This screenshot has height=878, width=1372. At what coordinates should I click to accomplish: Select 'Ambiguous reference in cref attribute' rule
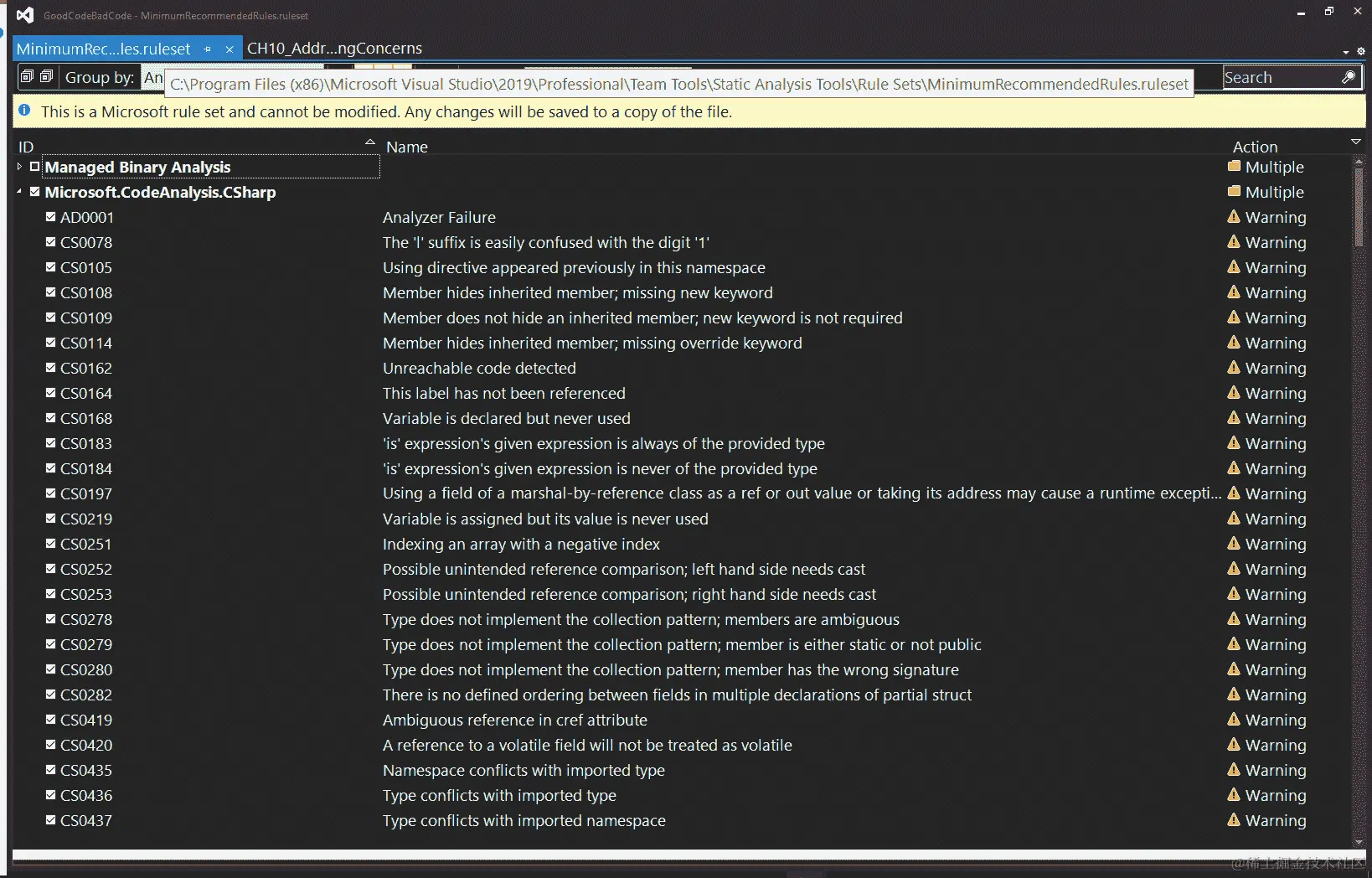pyautogui.click(x=515, y=720)
